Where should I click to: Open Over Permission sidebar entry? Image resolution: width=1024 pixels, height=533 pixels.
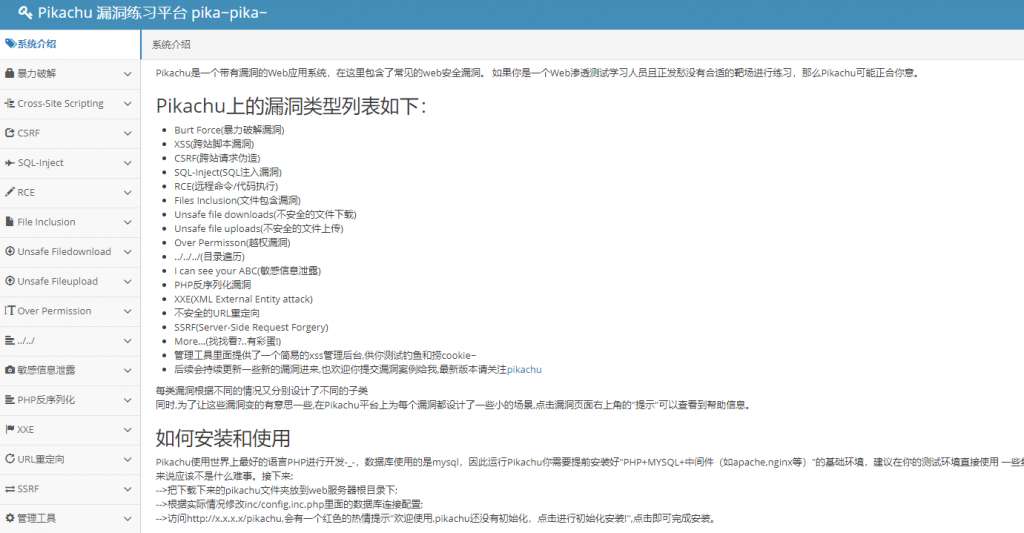[70, 311]
